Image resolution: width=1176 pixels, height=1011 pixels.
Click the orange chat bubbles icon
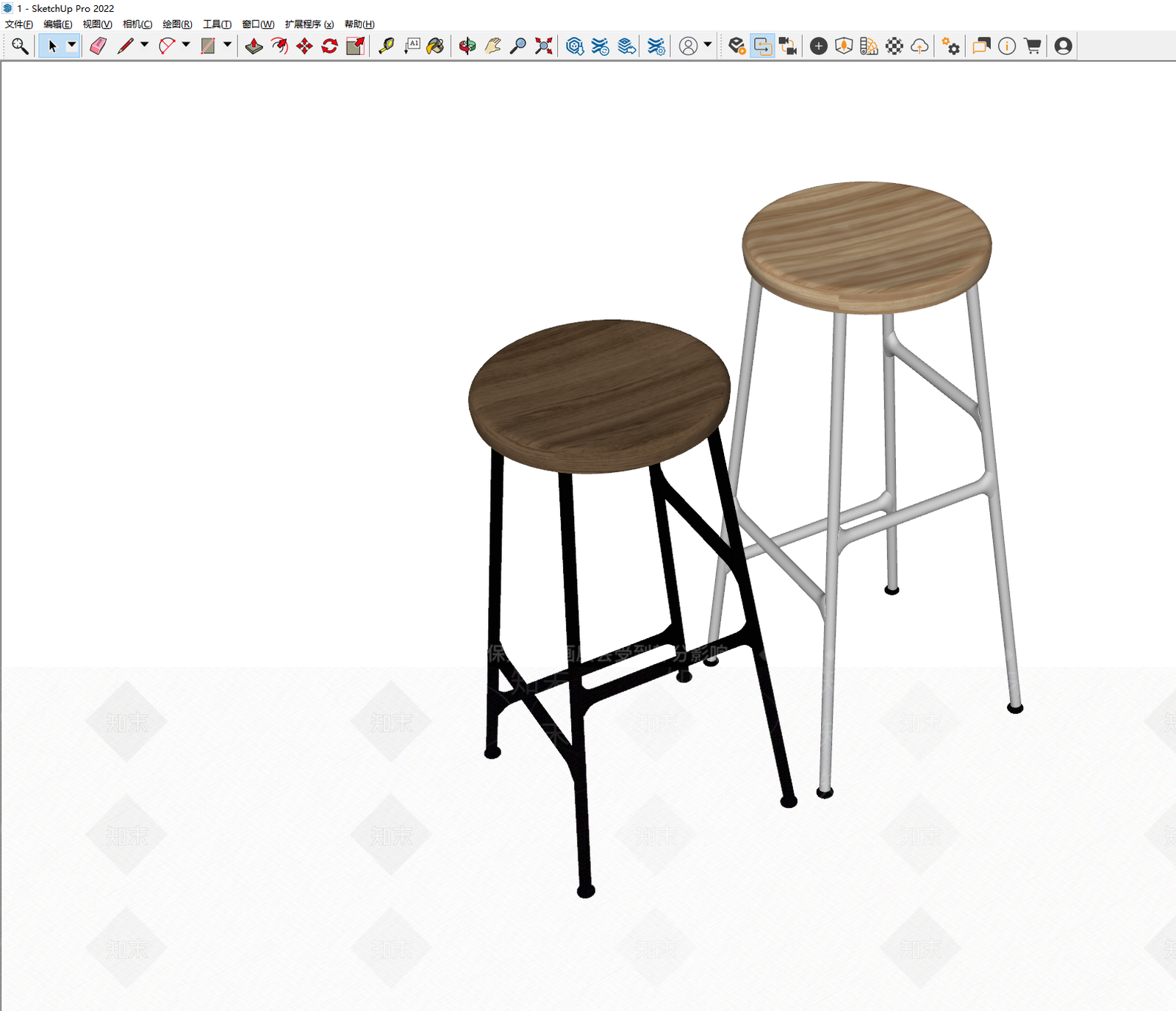click(x=981, y=46)
